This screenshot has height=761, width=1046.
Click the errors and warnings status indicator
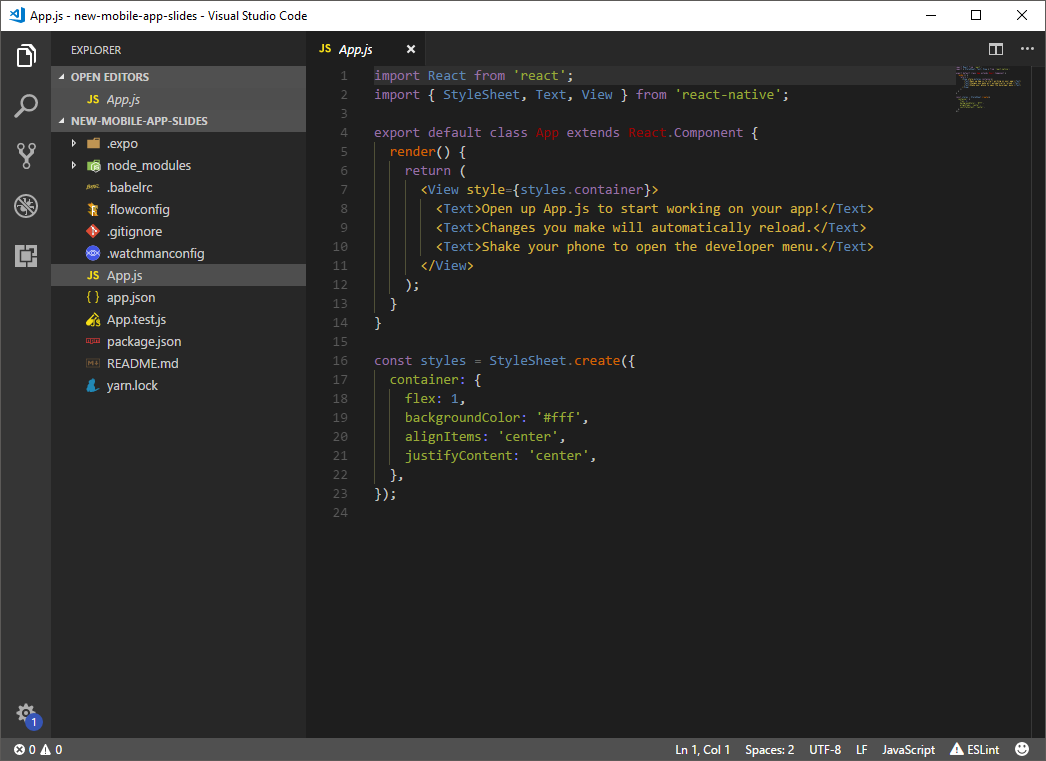point(38,750)
